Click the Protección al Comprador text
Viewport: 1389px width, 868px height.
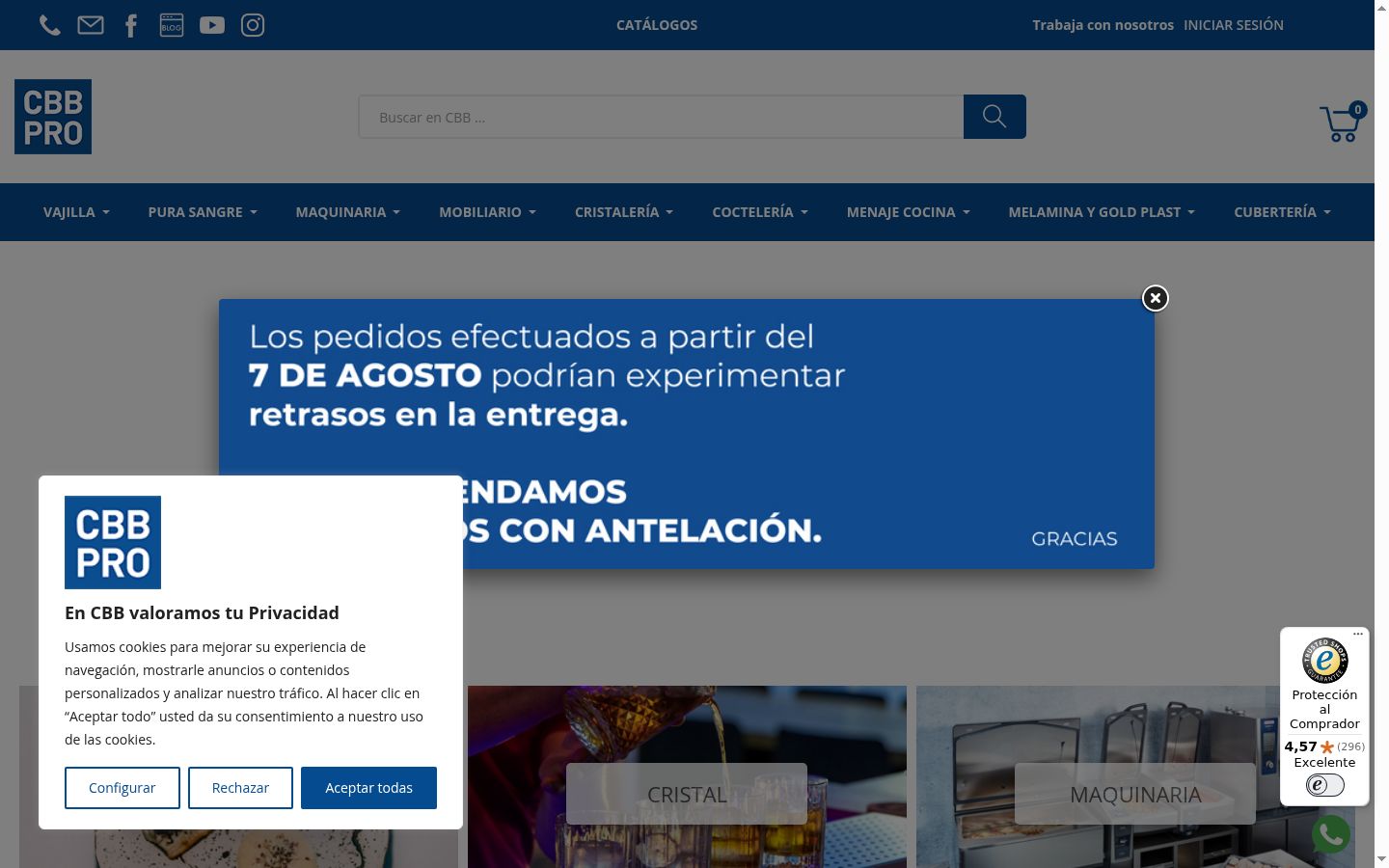coord(1324,709)
